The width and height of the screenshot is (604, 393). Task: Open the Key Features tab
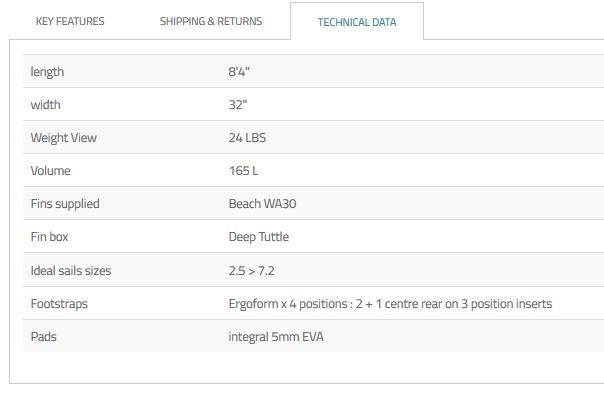point(70,21)
